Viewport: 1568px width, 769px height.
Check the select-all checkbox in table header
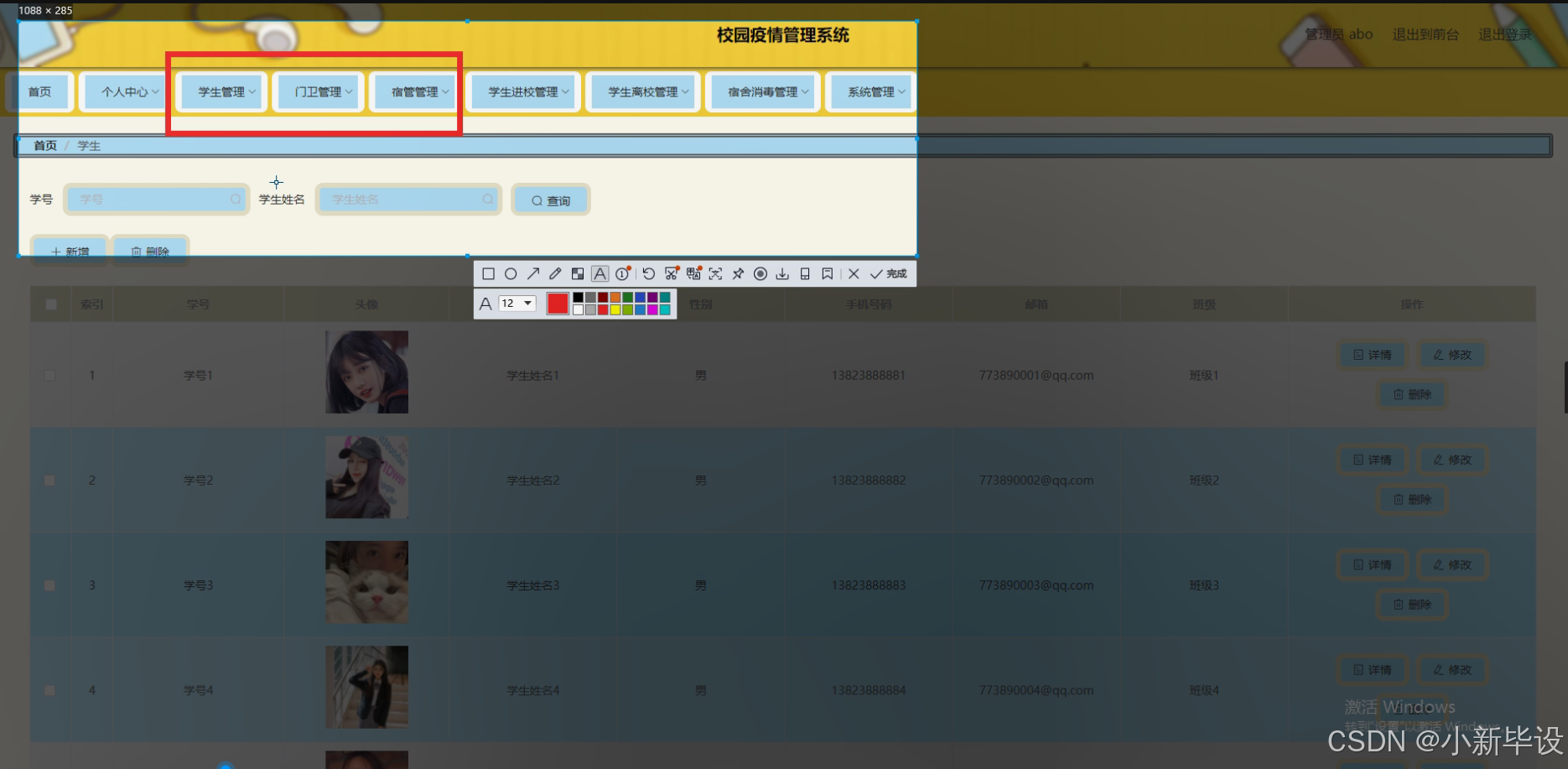click(49, 304)
